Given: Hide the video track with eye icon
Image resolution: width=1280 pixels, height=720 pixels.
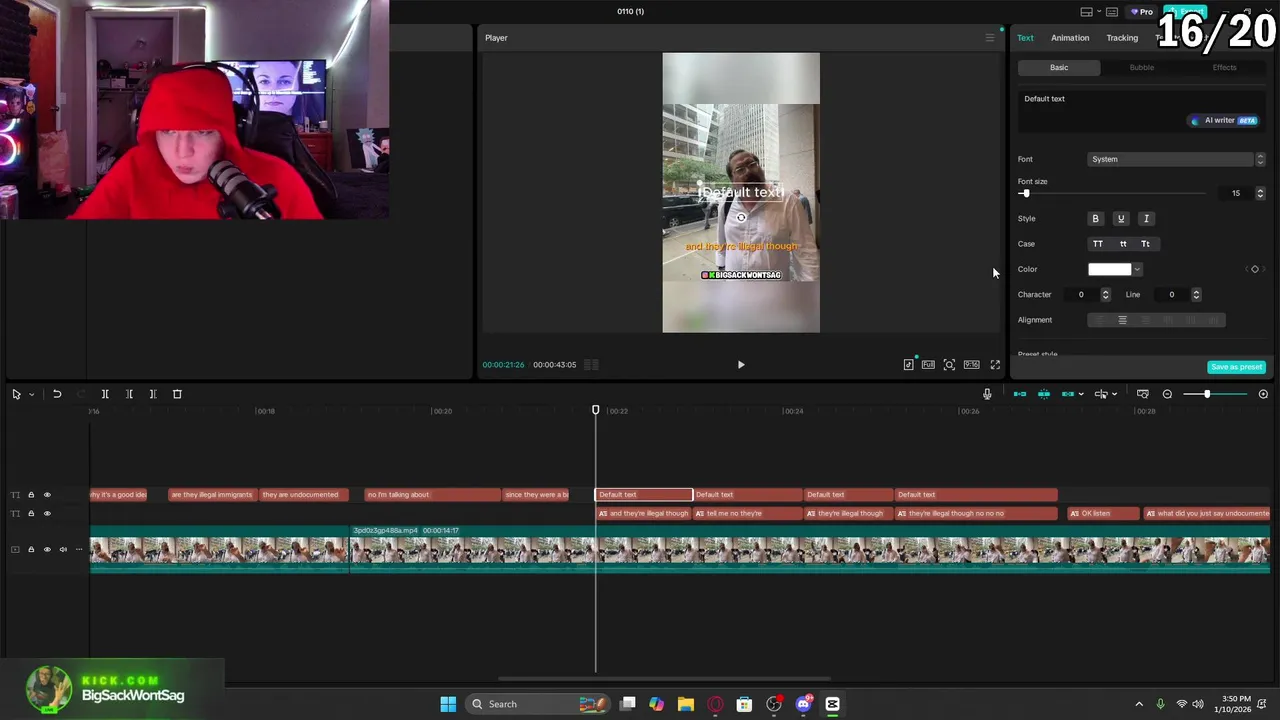Looking at the screenshot, I should [47, 549].
